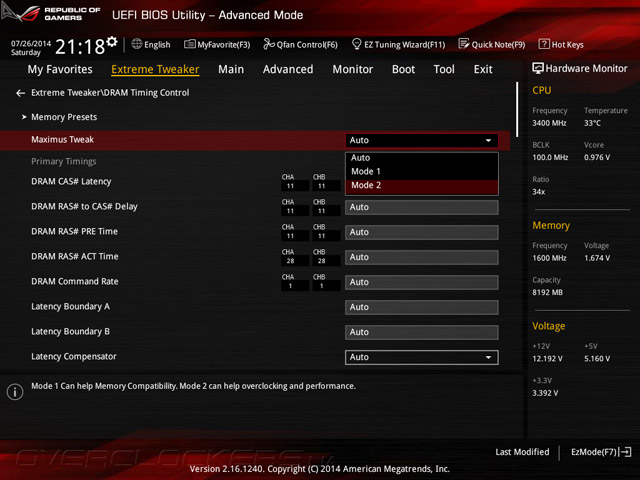Image resolution: width=640 pixels, height=480 pixels.
Task: Click the DRAM RAS# PRE Time field
Action: tap(422, 232)
